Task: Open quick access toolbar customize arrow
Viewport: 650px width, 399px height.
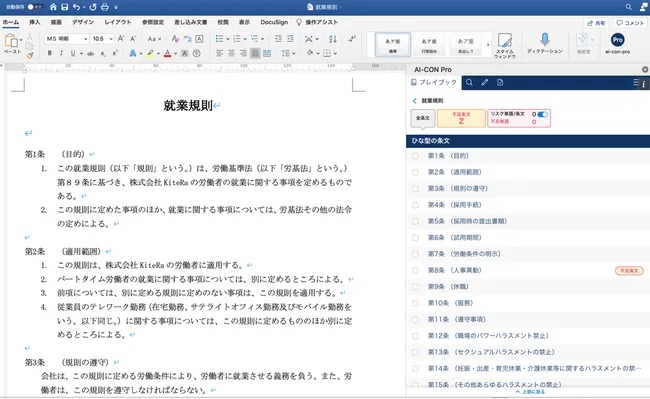Action: point(116,7)
